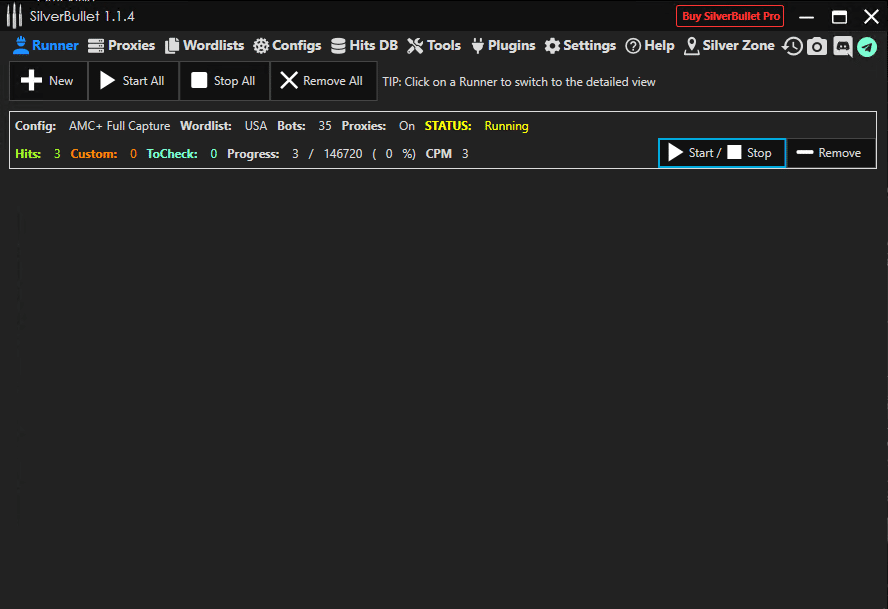The height and width of the screenshot is (609, 888).
Task: Click the progress total 146720
Action: 343,154
